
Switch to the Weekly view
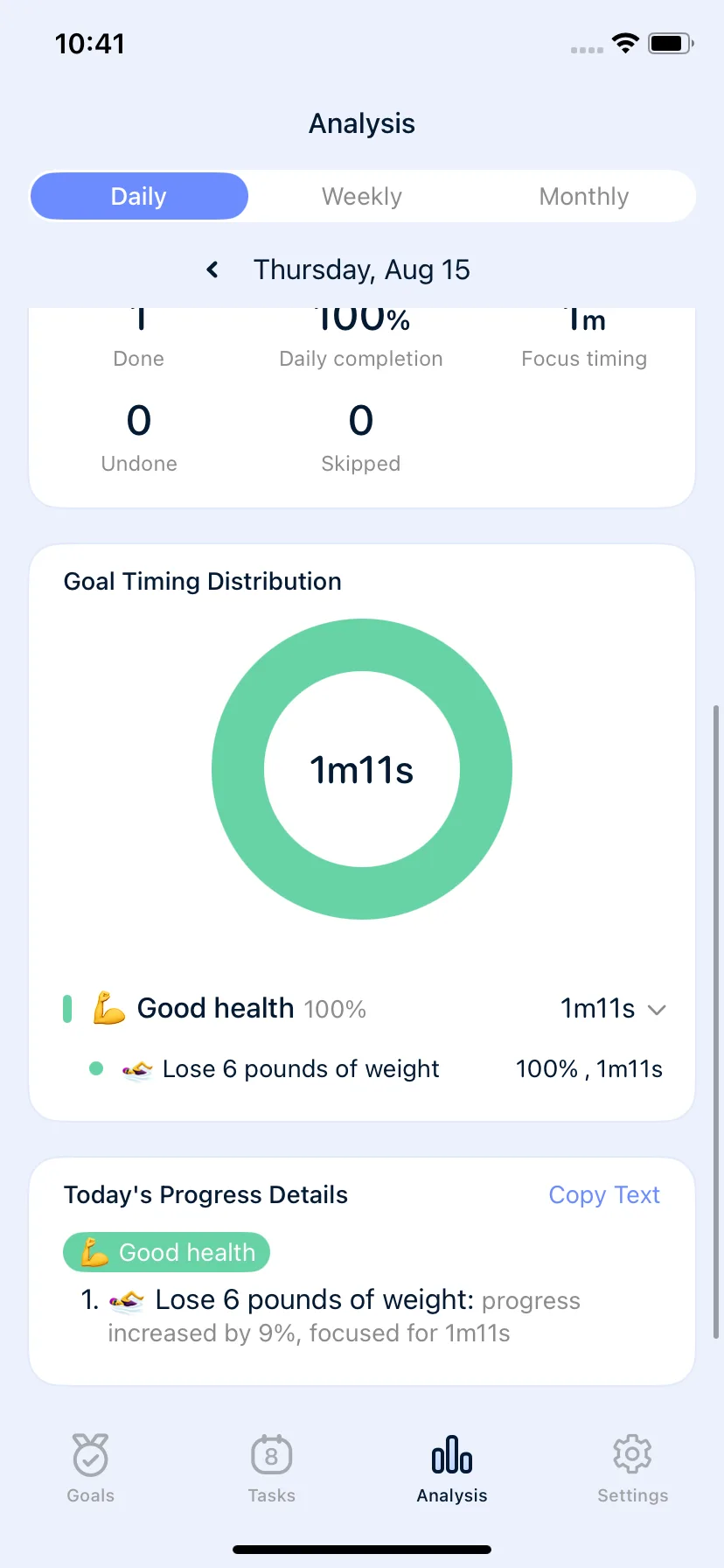click(x=362, y=196)
